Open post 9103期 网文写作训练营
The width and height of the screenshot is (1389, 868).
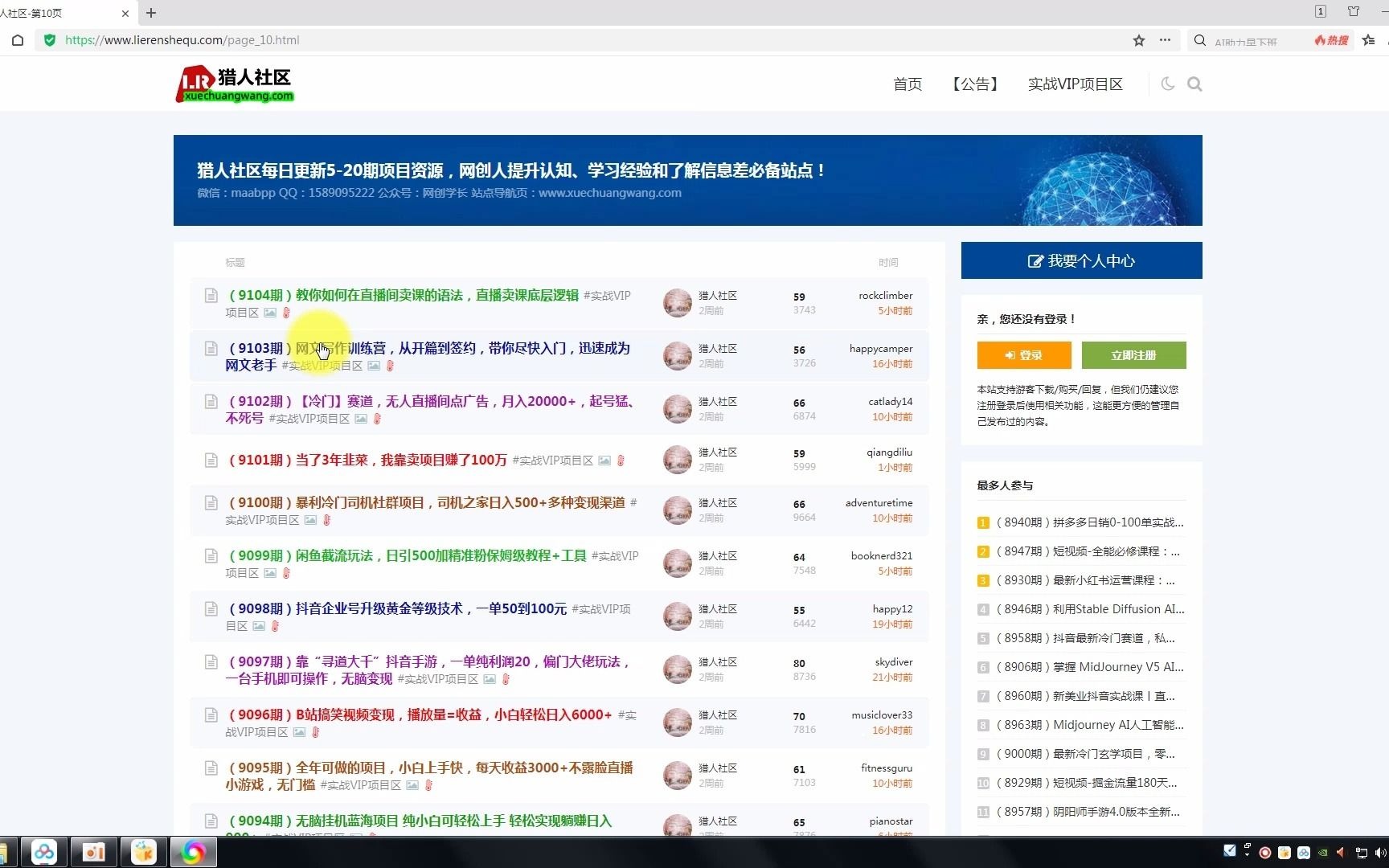(x=428, y=356)
